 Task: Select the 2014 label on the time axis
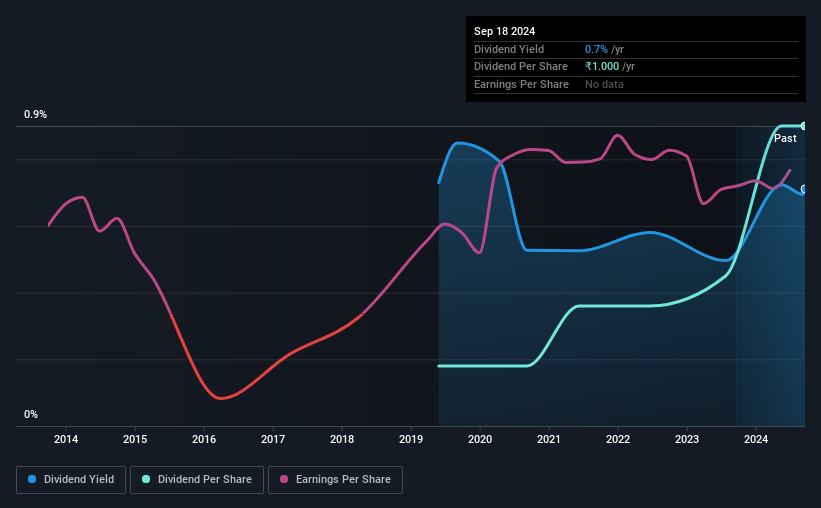pos(66,439)
